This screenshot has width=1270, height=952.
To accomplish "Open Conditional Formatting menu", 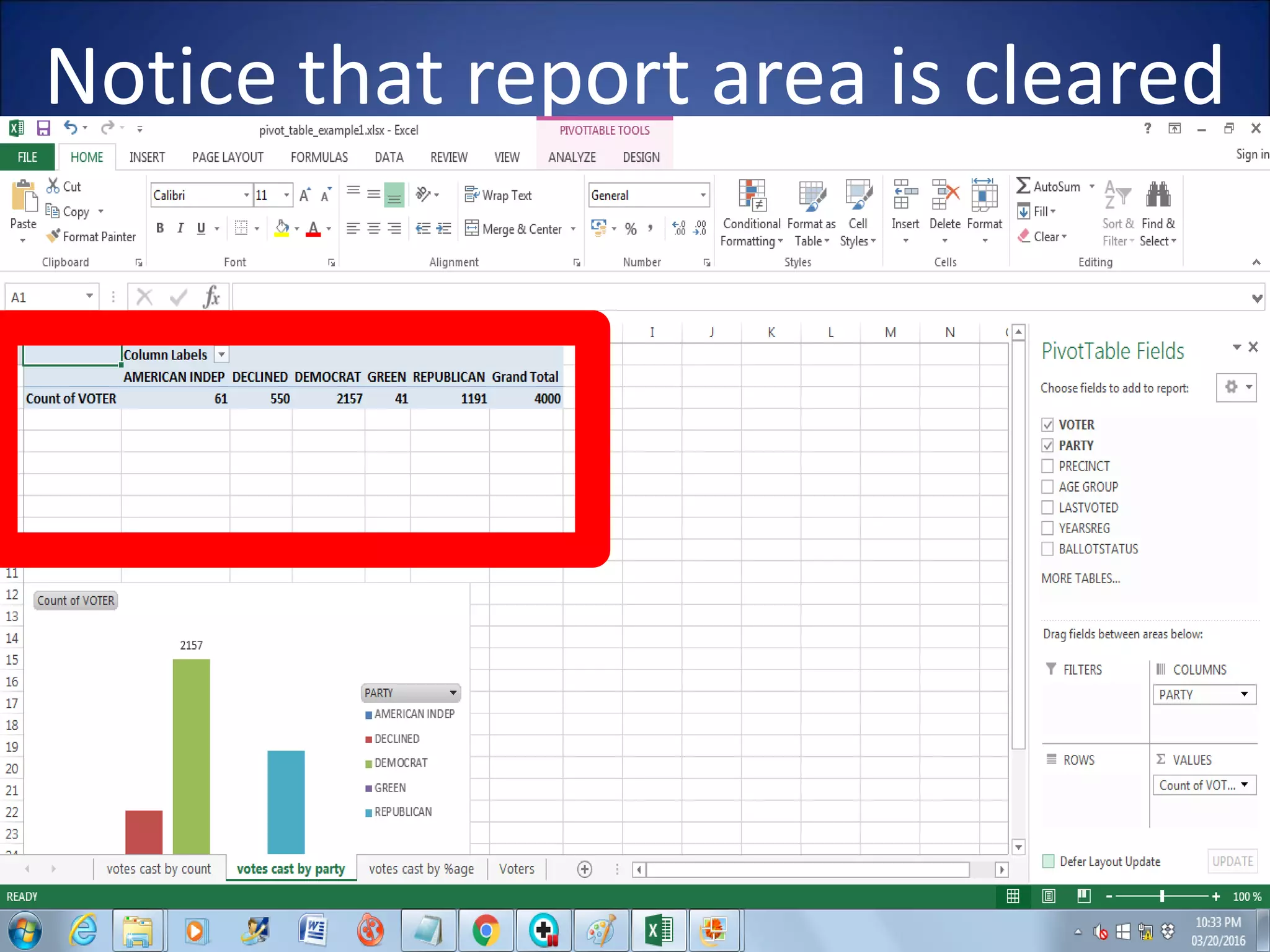I will pyautogui.click(x=752, y=214).
